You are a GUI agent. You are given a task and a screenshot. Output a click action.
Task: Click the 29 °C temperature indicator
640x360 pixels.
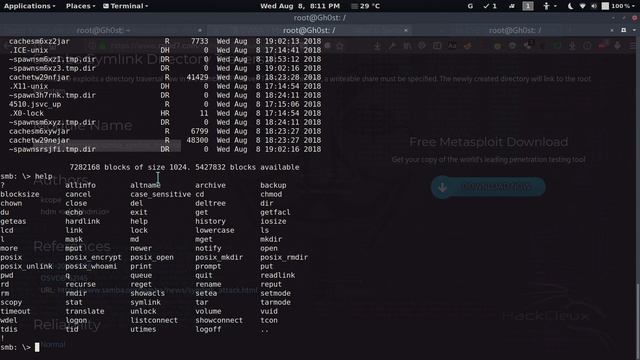point(366,6)
